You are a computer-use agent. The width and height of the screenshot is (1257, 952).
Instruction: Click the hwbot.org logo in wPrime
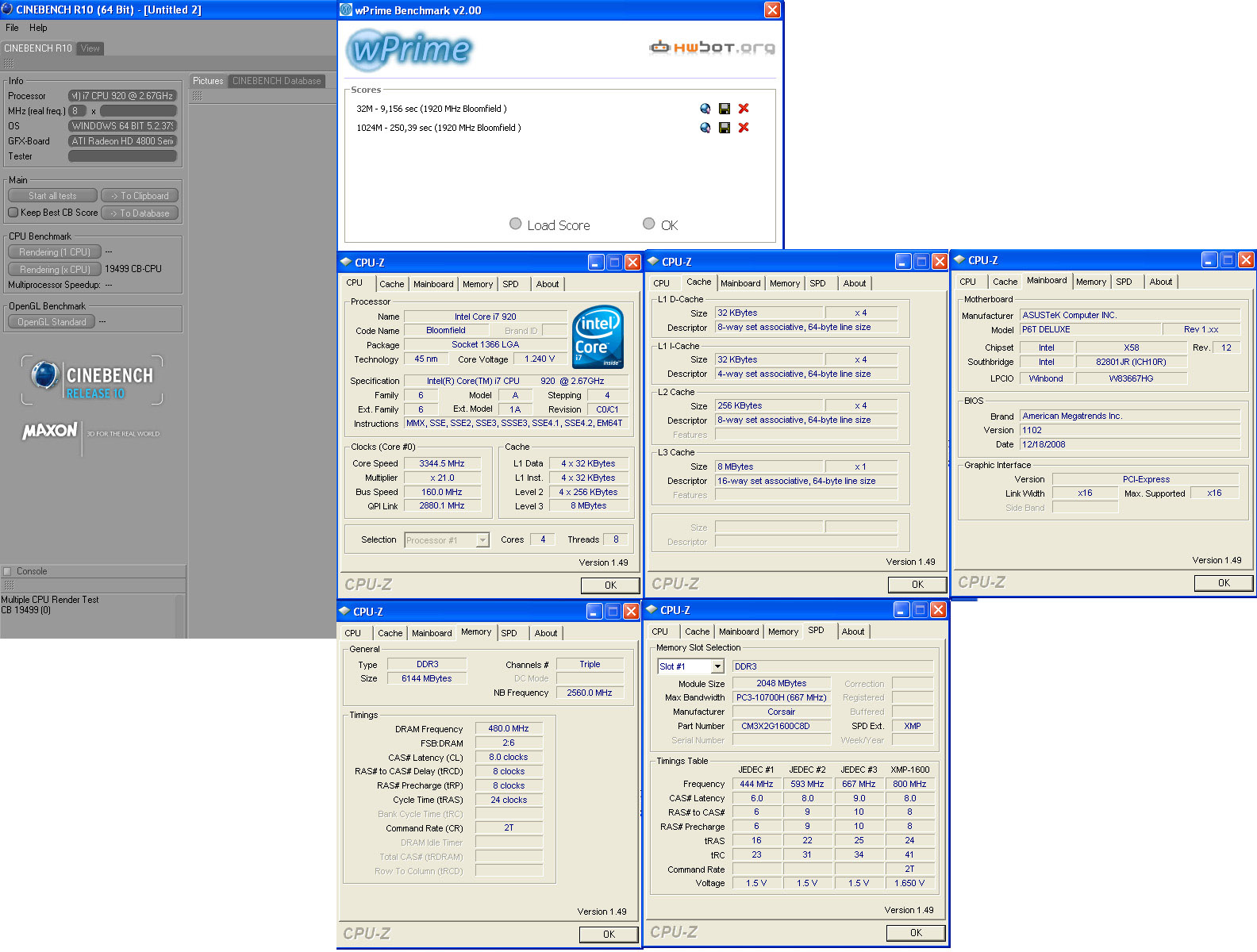pos(712,48)
